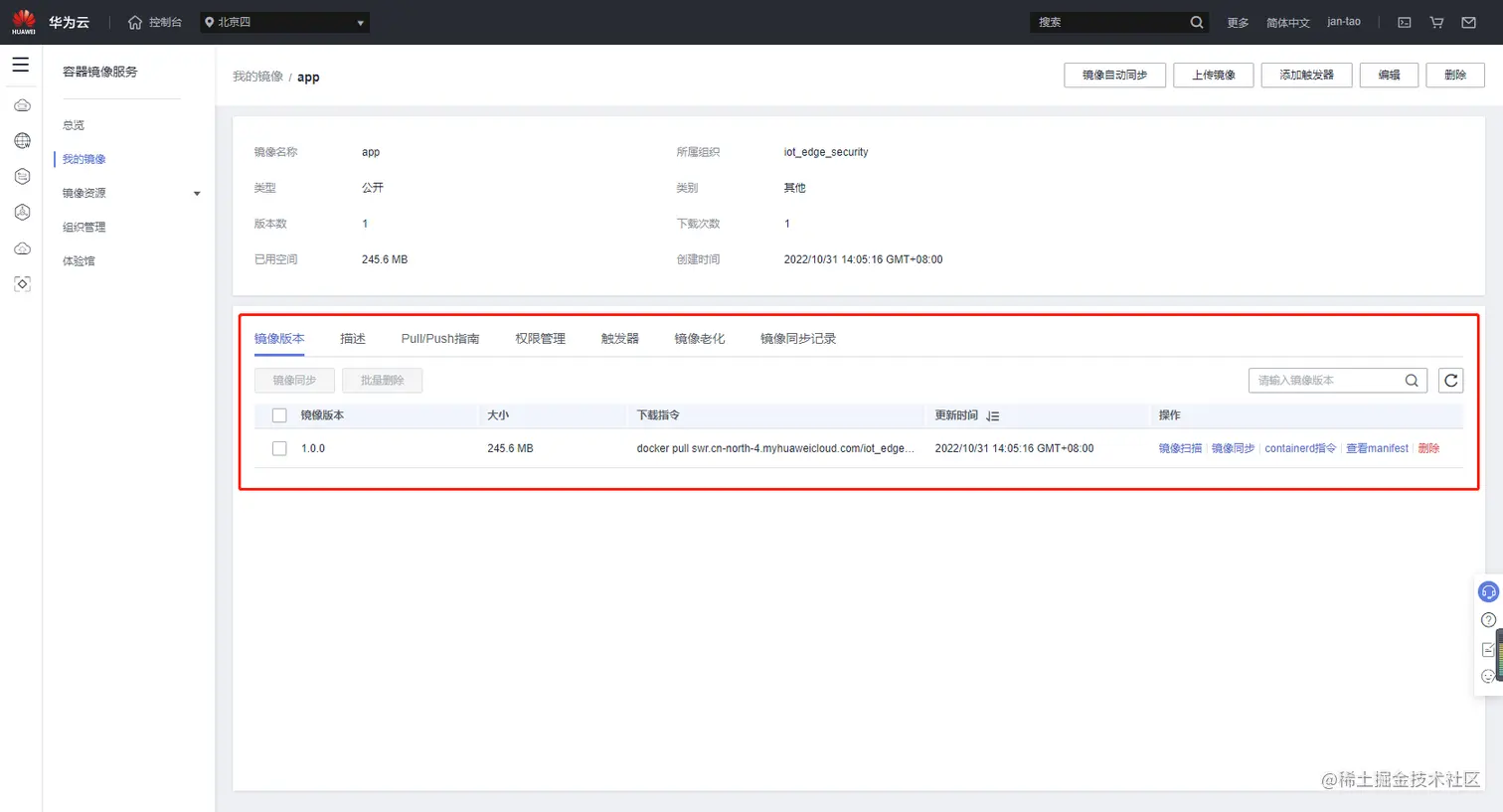Viewport: 1503px width, 812px height.
Task: Click the red 删除 link in 1.0.0 row
Action: pos(1428,448)
